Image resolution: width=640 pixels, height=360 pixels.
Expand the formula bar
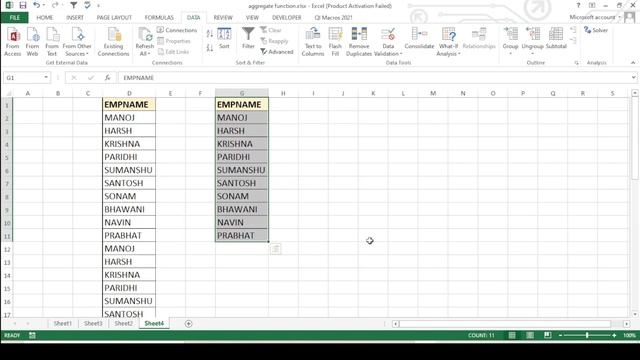point(633,78)
